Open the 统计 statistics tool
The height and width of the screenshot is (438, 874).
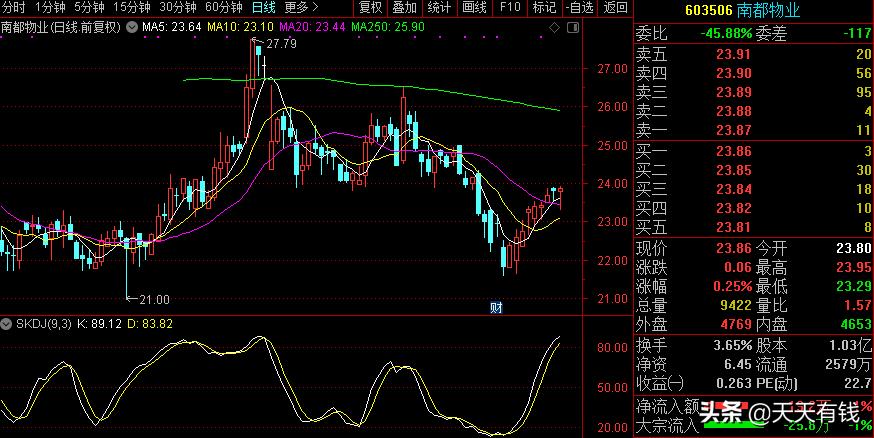(439, 8)
